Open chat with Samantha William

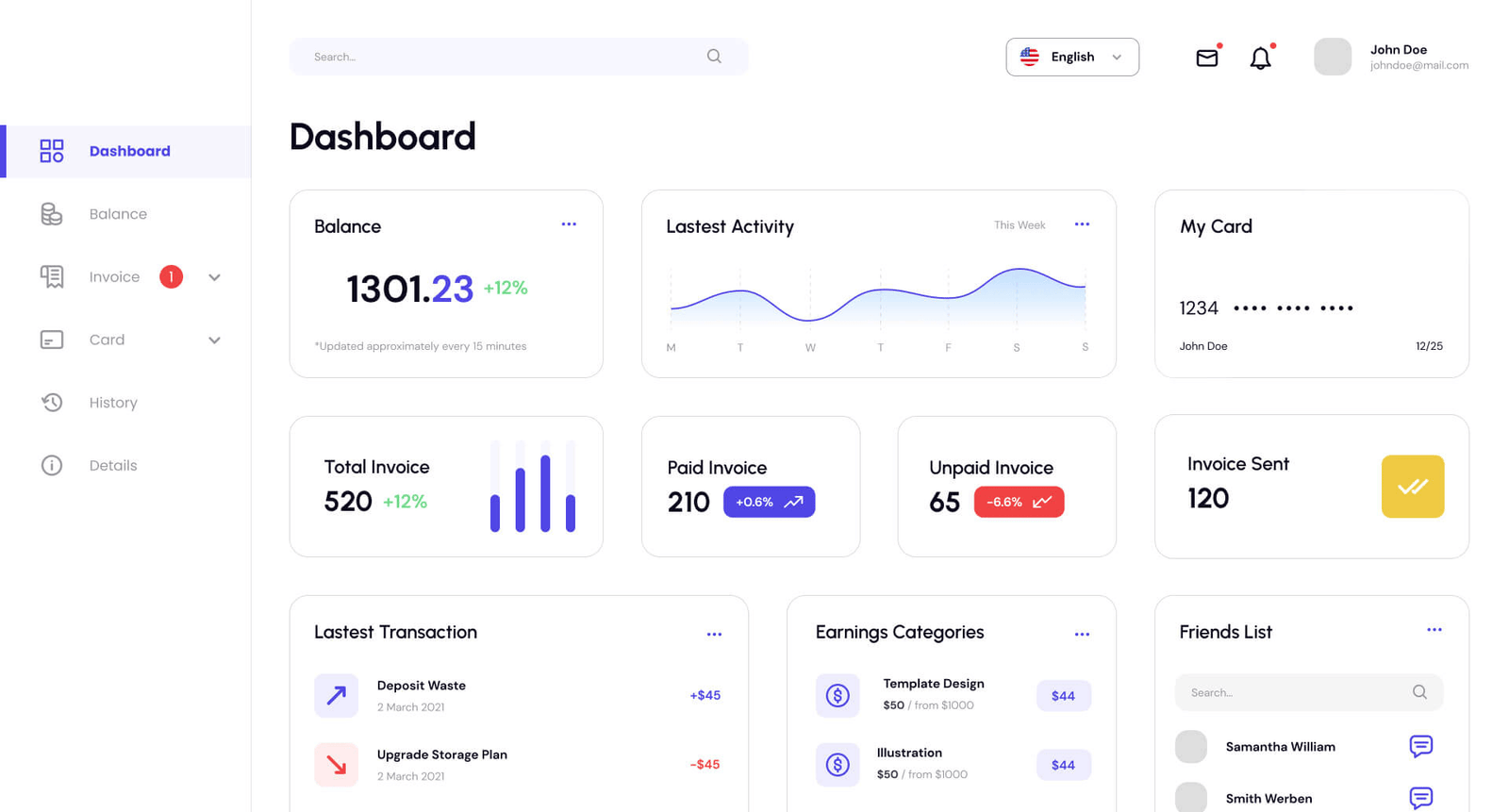1420,746
